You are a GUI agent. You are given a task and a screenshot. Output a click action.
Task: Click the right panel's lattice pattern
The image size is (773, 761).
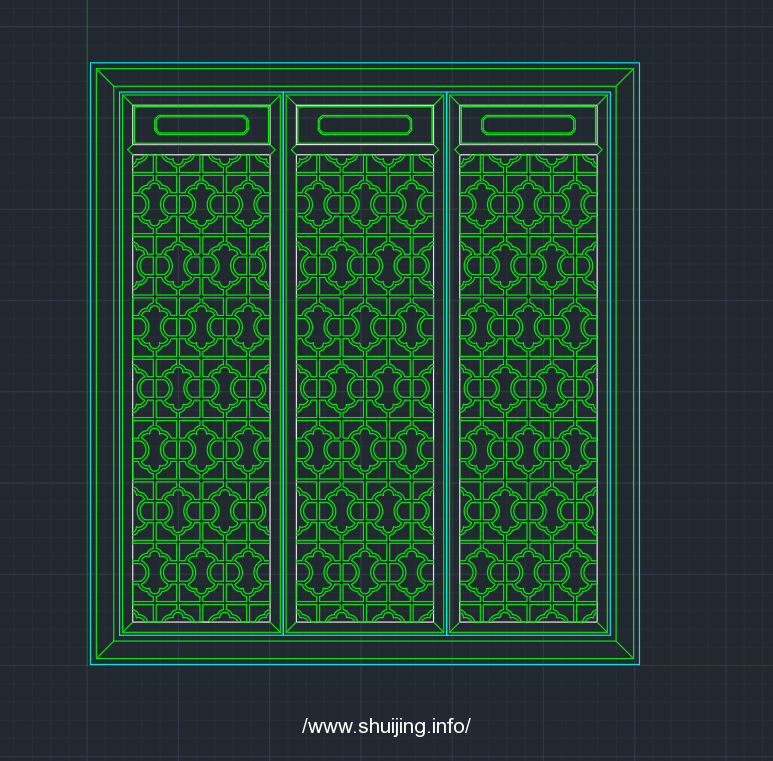coord(528,388)
